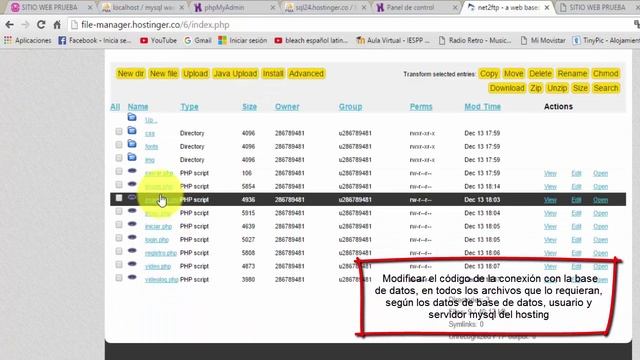Click the PHP icon of the 5915-byte script
The height and width of the screenshot is (360, 640).
pos(132,211)
